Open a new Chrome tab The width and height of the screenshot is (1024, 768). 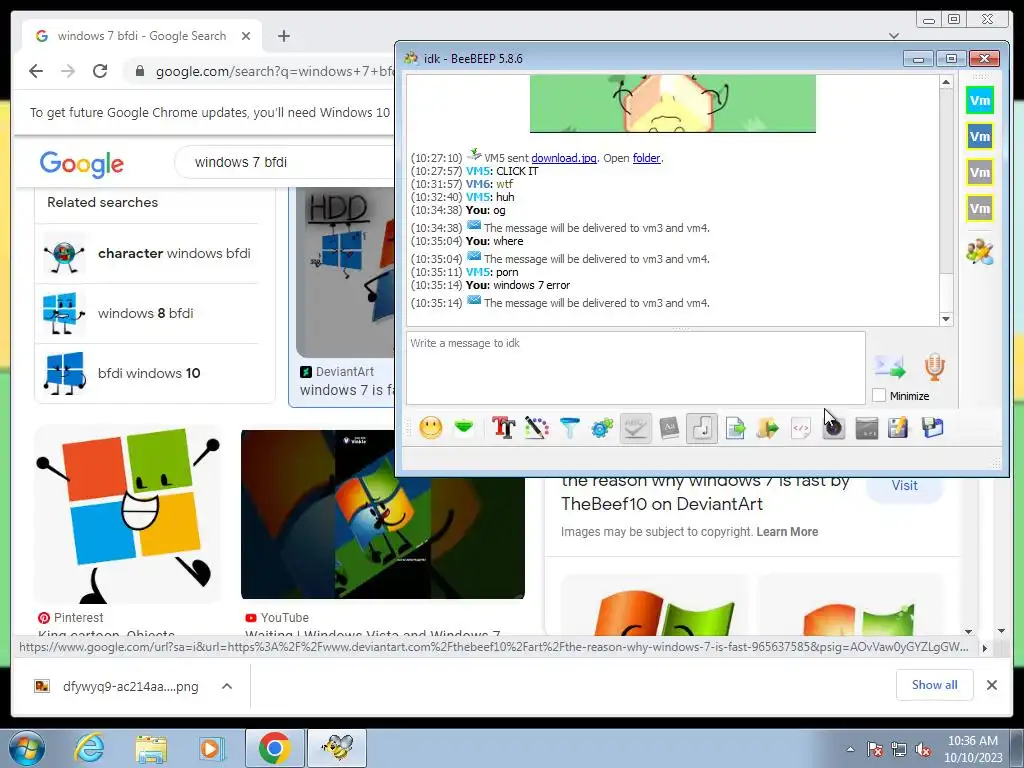click(283, 36)
